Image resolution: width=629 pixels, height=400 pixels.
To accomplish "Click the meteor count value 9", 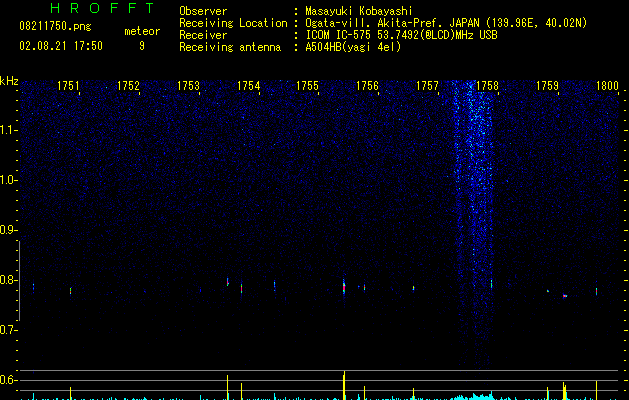I will pyautogui.click(x=142, y=46).
